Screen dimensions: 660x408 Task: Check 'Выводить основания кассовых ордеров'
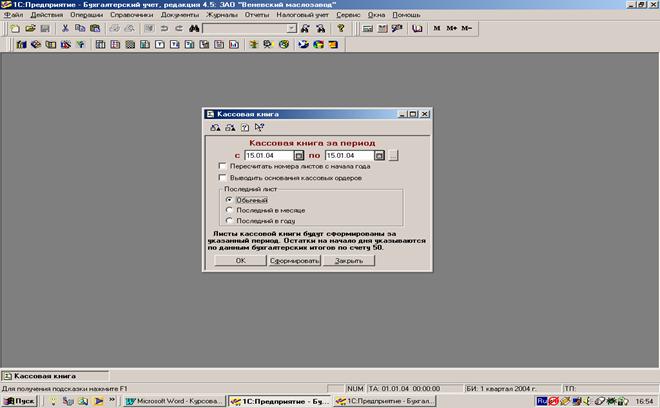[x=222, y=178]
